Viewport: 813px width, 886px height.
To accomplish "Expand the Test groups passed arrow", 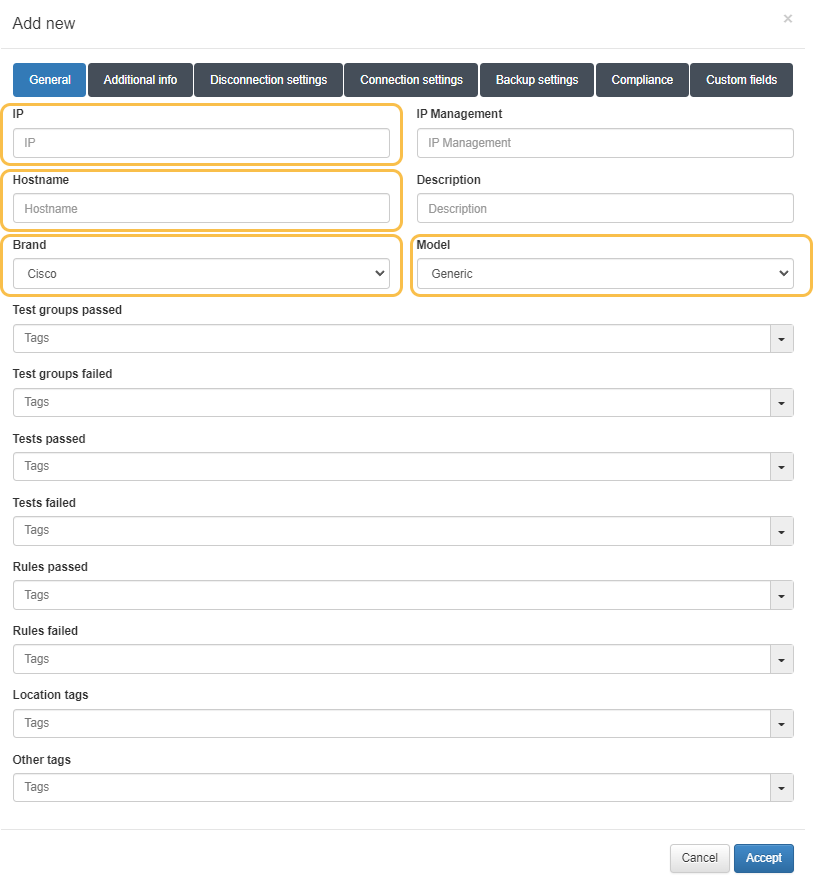I will [781, 339].
